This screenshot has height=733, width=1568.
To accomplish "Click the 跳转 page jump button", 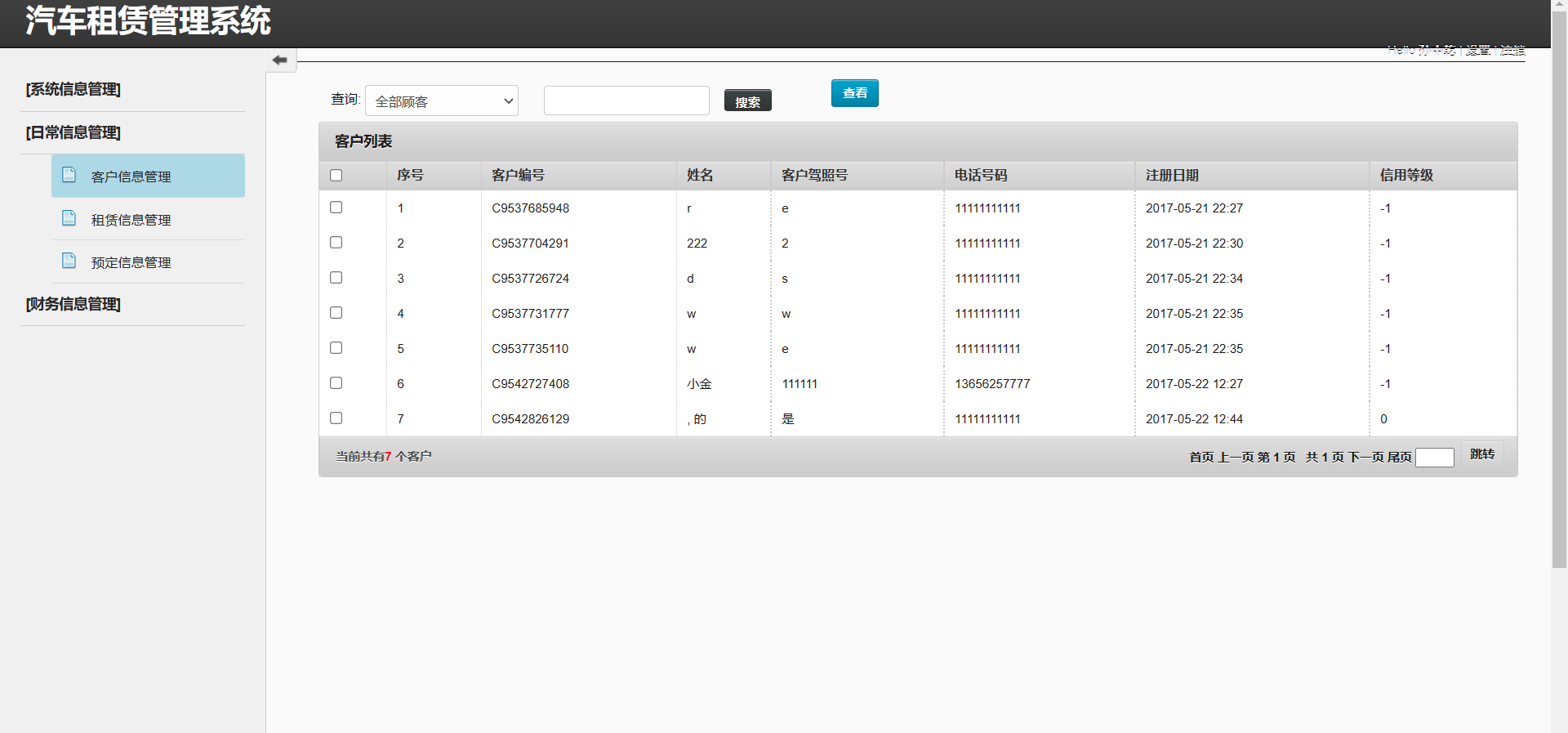I will coord(1481,454).
